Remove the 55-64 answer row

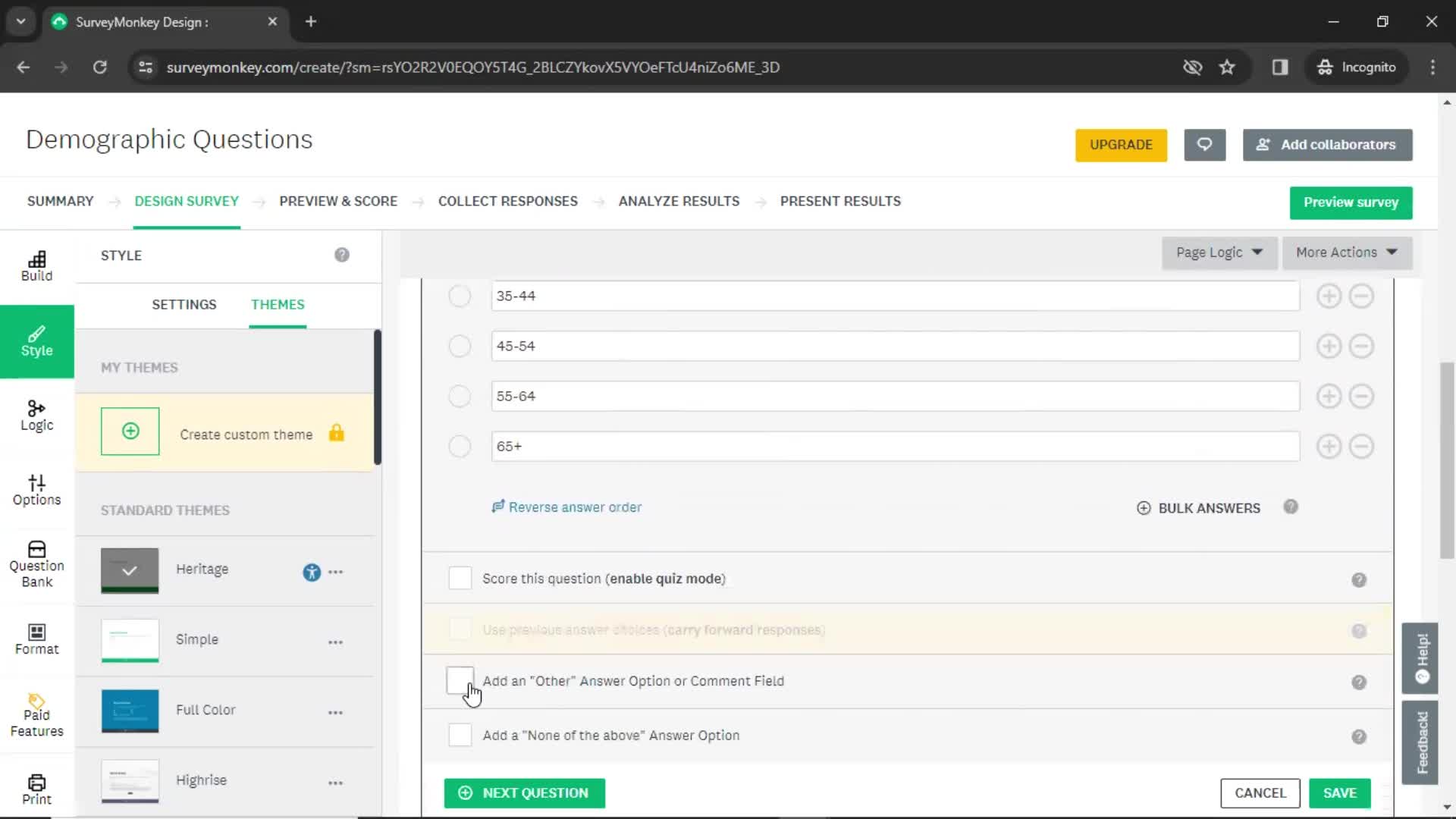1361,396
